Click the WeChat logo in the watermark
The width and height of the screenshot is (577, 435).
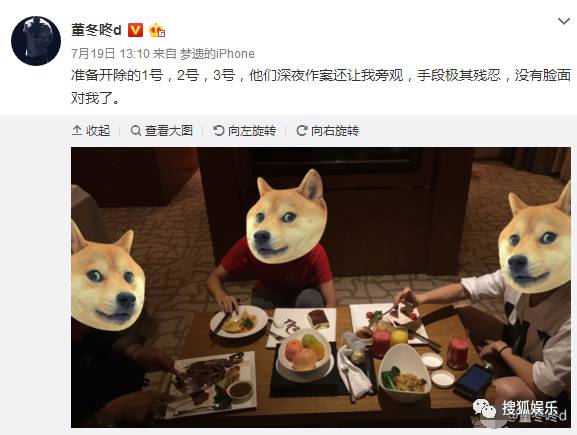click(484, 409)
